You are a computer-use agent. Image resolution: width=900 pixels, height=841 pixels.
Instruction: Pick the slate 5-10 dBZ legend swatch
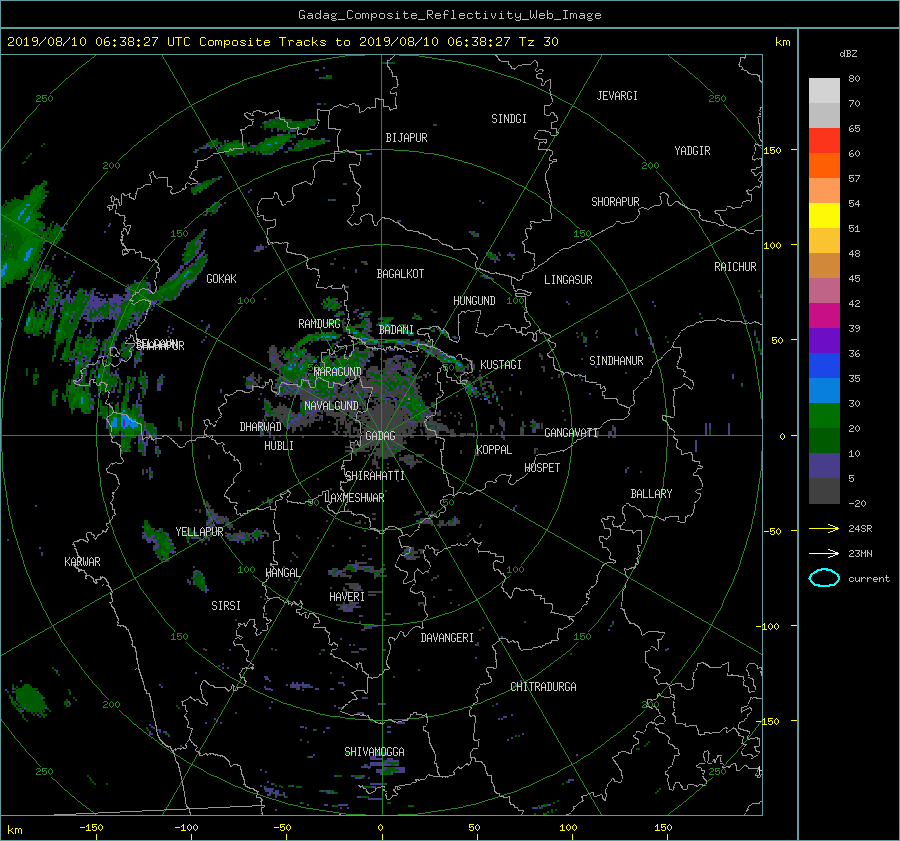(824, 466)
